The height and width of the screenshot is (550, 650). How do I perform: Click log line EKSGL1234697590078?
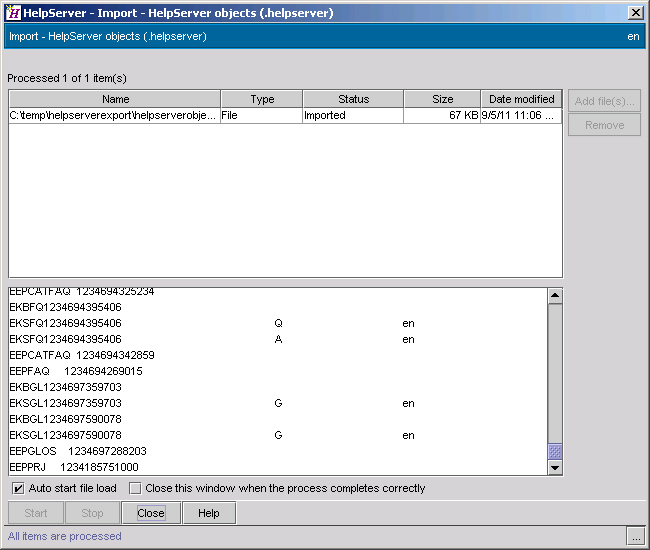(212, 435)
